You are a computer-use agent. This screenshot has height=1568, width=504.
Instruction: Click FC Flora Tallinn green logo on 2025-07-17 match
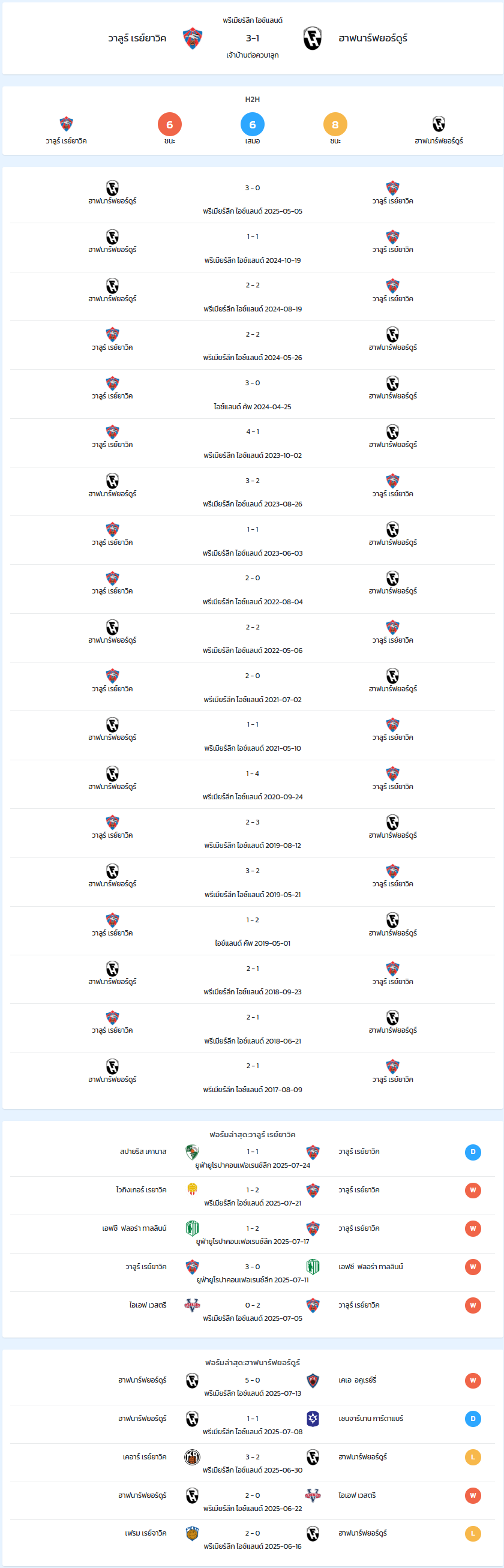(x=193, y=1228)
